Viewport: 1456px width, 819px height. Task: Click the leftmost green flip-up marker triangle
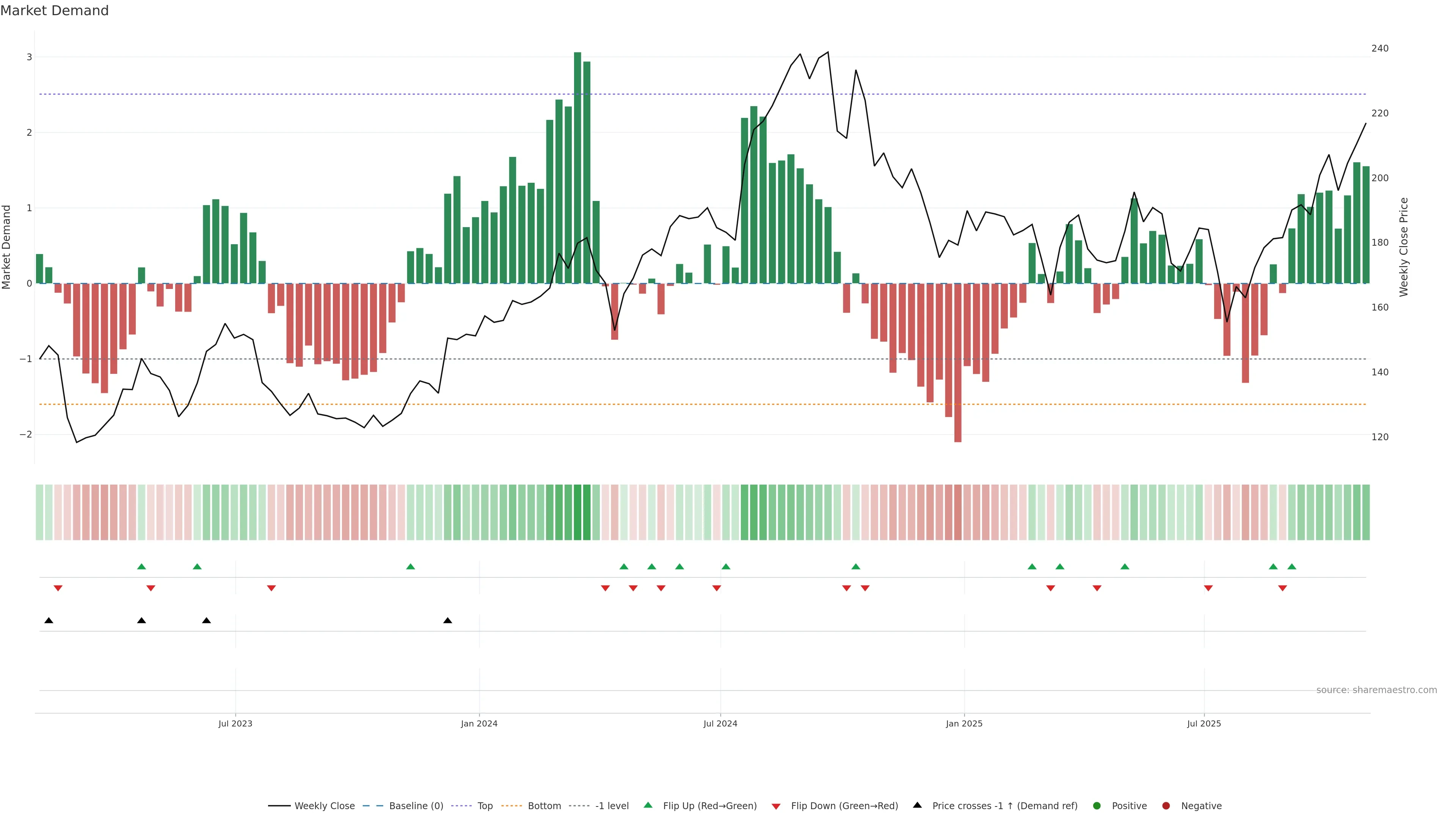(141, 566)
